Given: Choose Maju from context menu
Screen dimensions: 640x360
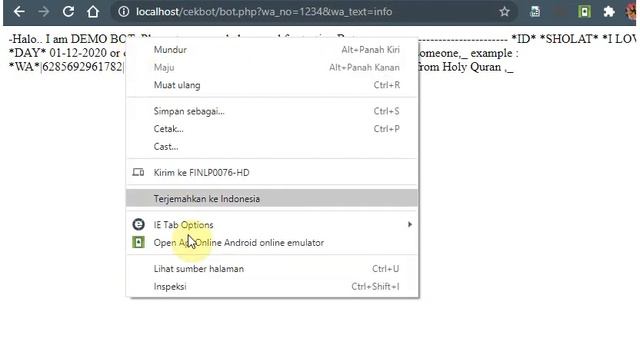Looking at the screenshot, I should point(272,67).
